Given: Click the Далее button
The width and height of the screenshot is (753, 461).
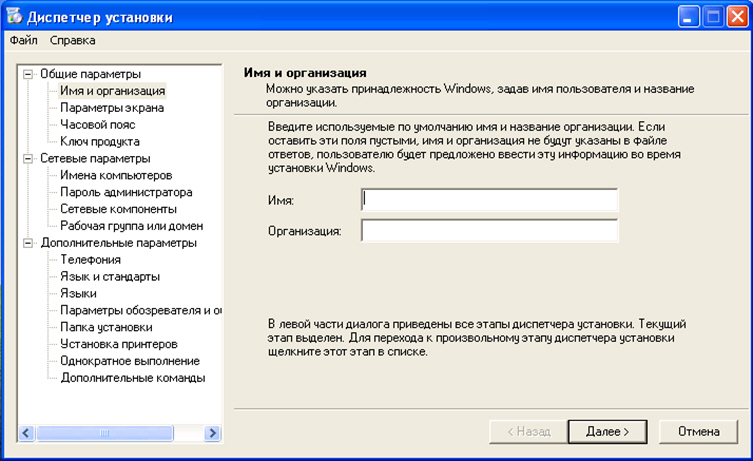Looking at the screenshot, I should 607,432.
